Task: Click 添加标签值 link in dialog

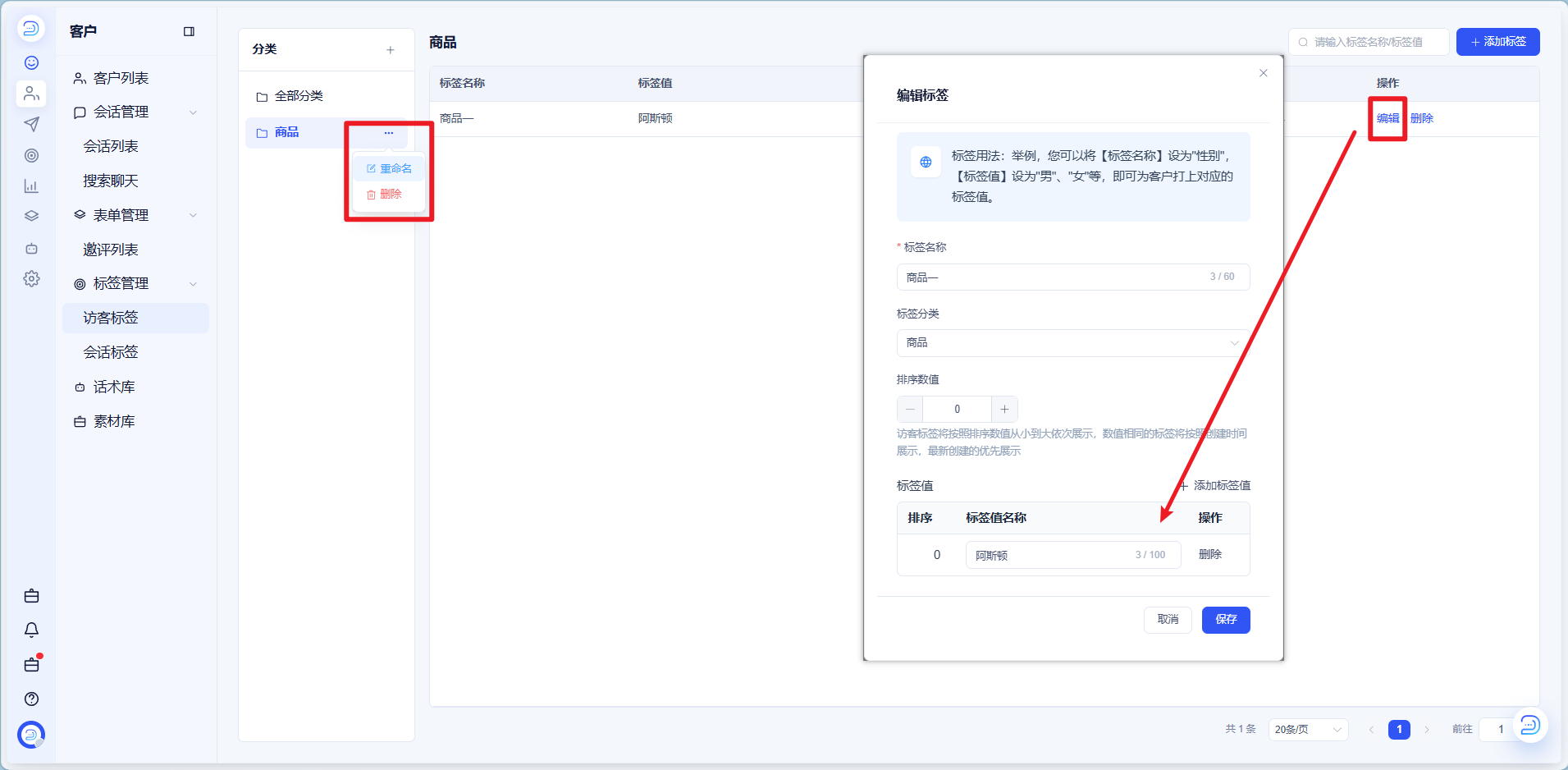Action: pyautogui.click(x=1214, y=486)
